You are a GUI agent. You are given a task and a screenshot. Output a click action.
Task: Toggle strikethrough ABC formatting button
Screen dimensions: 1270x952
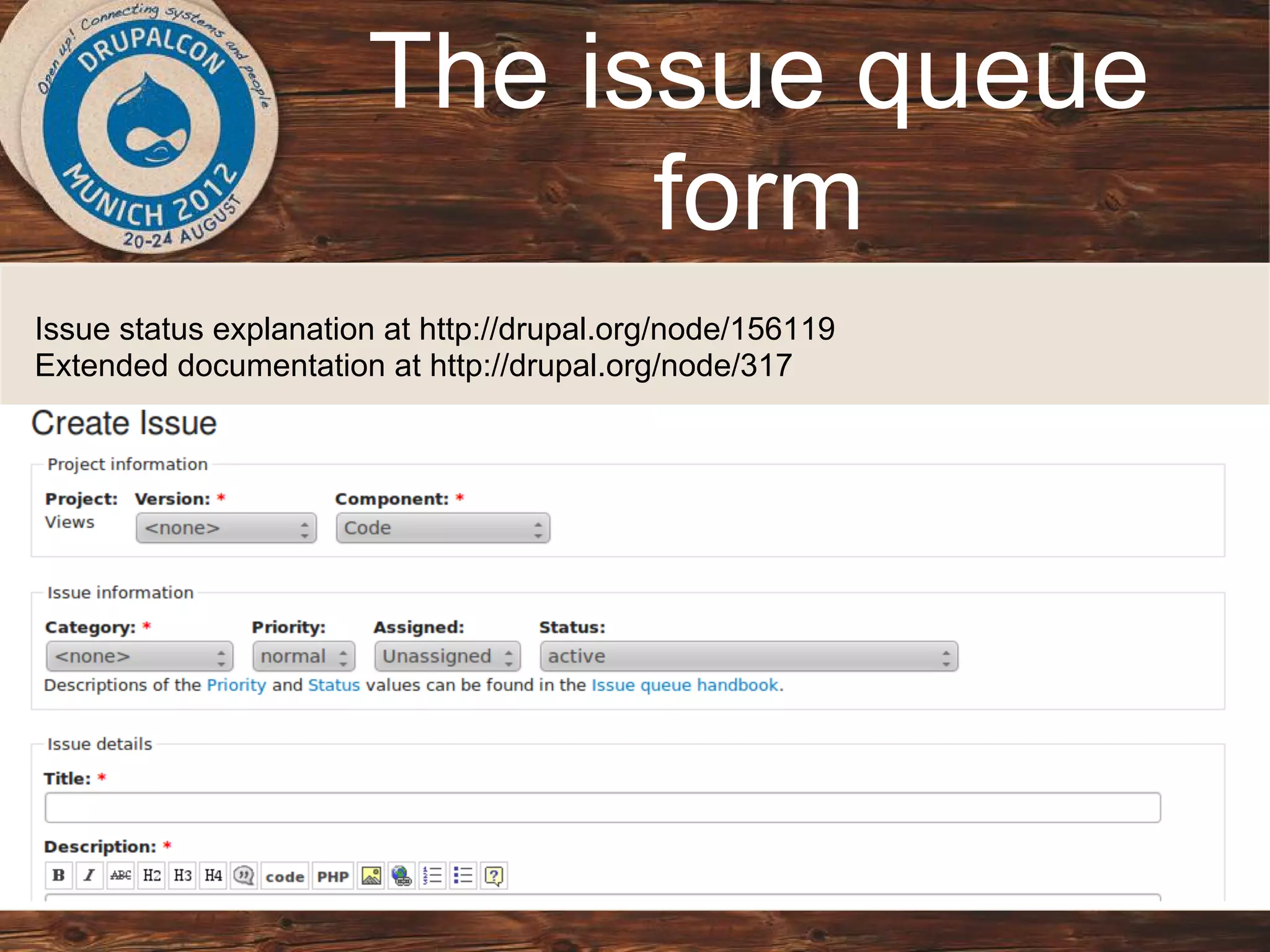click(120, 875)
